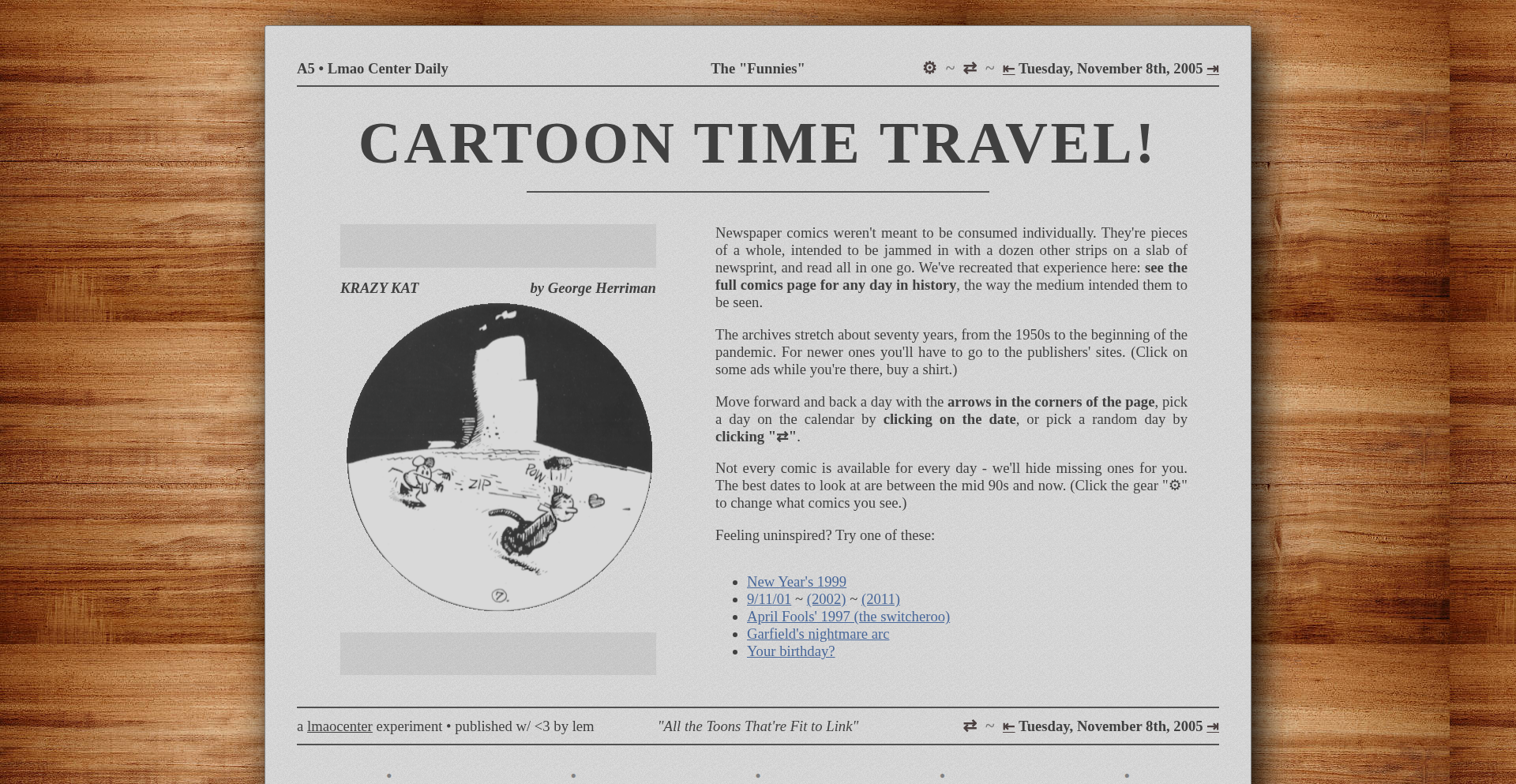Click the footer's next day arrow

coord(1212,726)
